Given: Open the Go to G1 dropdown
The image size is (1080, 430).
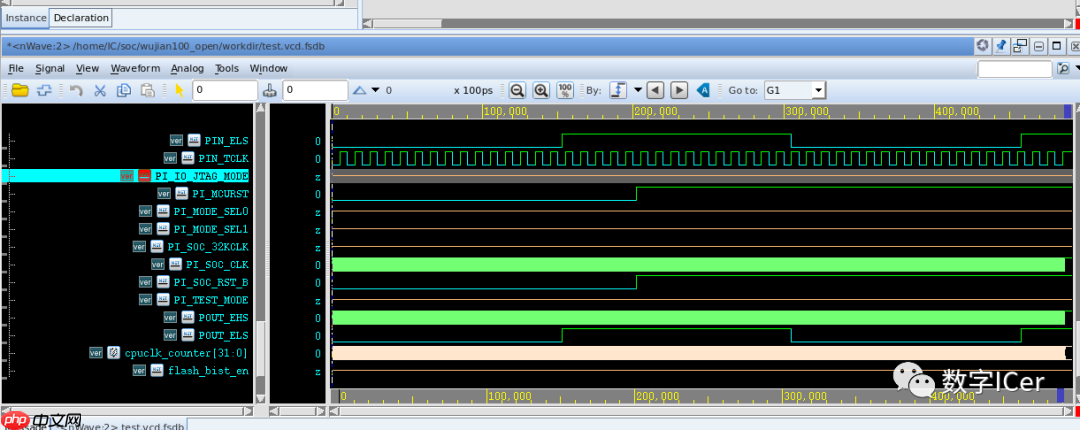Looking at the screenshot, I should coord(818,90).
